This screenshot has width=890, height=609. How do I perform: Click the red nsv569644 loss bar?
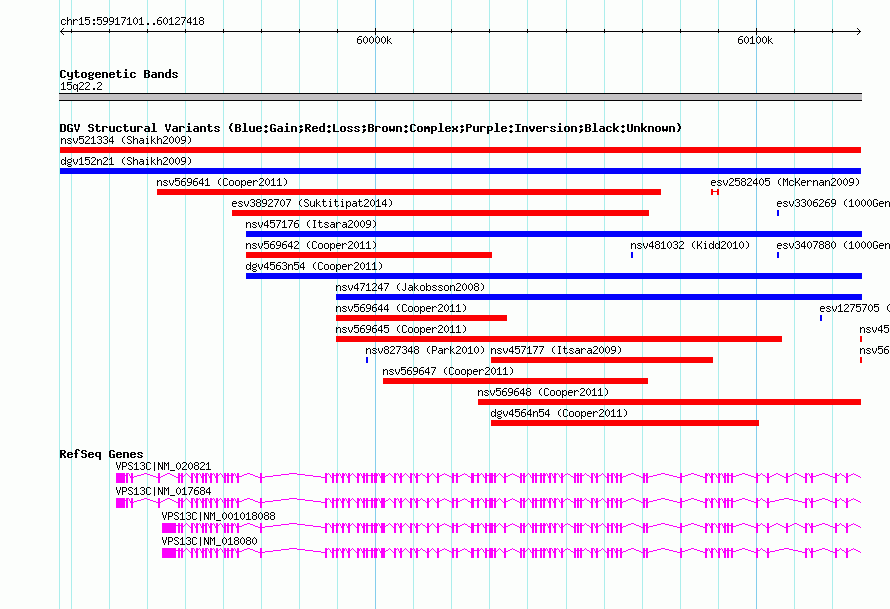pos(421,318)
